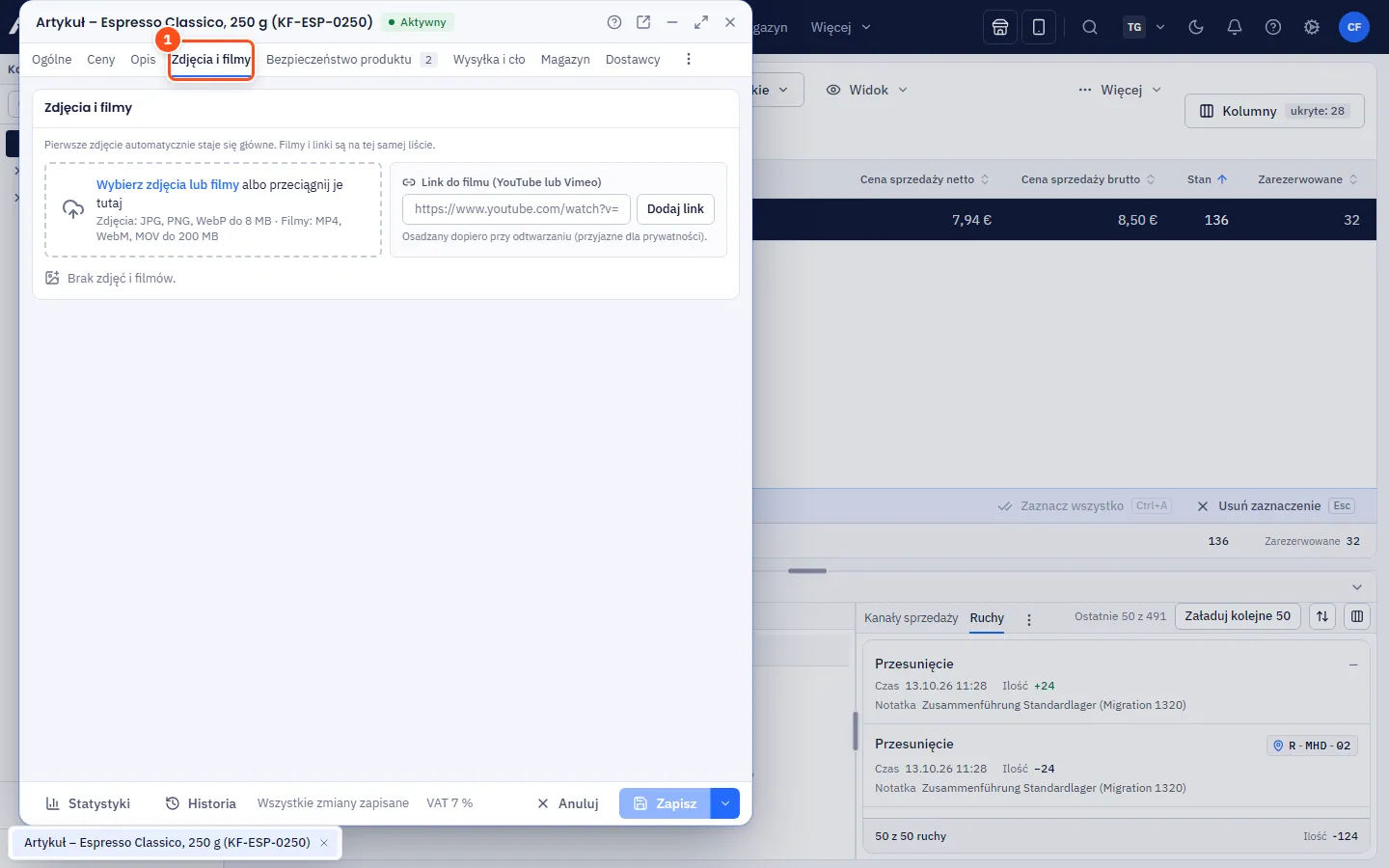The height and width of the screenshot is (868, 1389).
Task: Open the notifications bell
Action: [1235, 27]
